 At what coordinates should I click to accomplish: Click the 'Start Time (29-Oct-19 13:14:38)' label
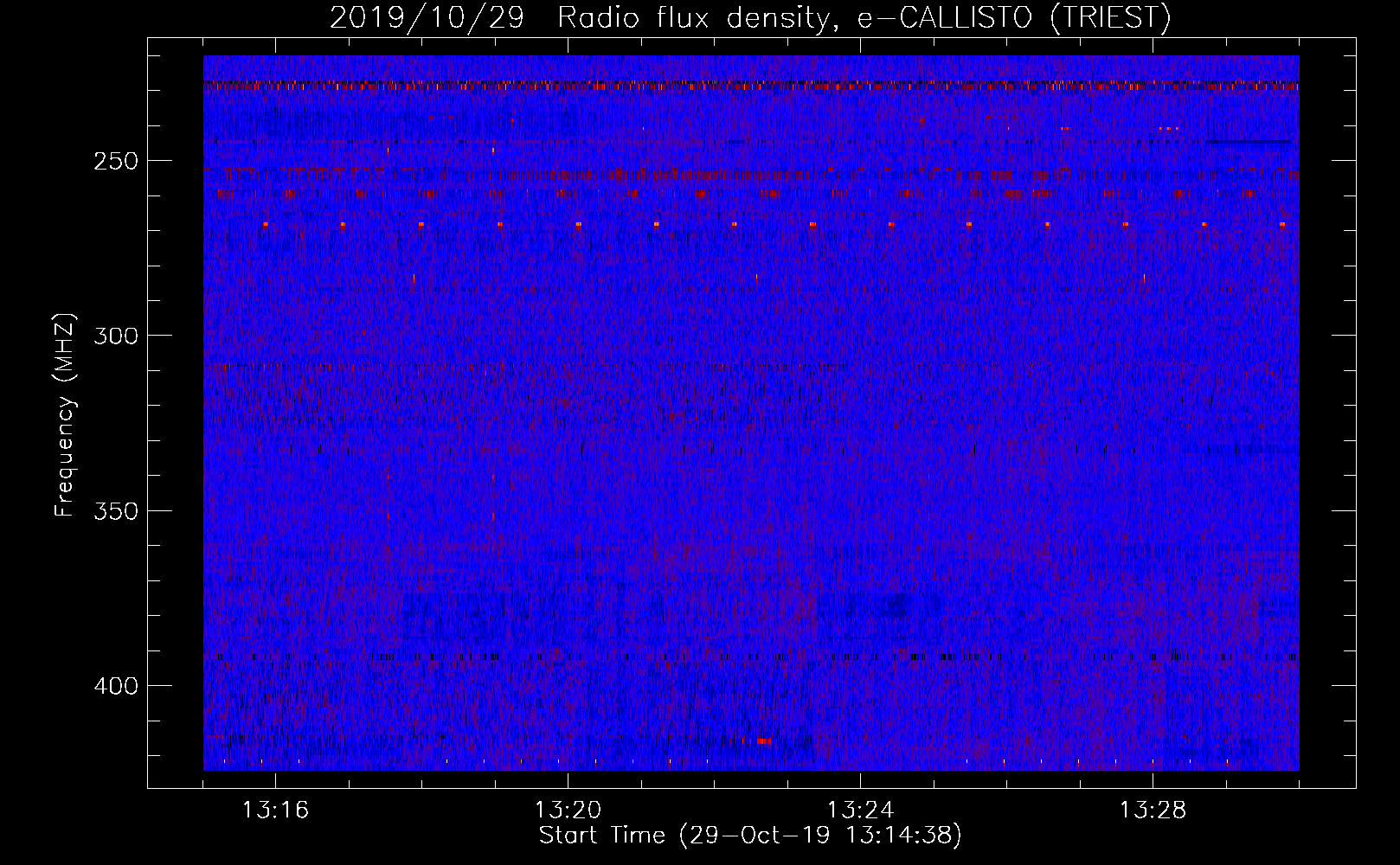[x=750, y=836]
